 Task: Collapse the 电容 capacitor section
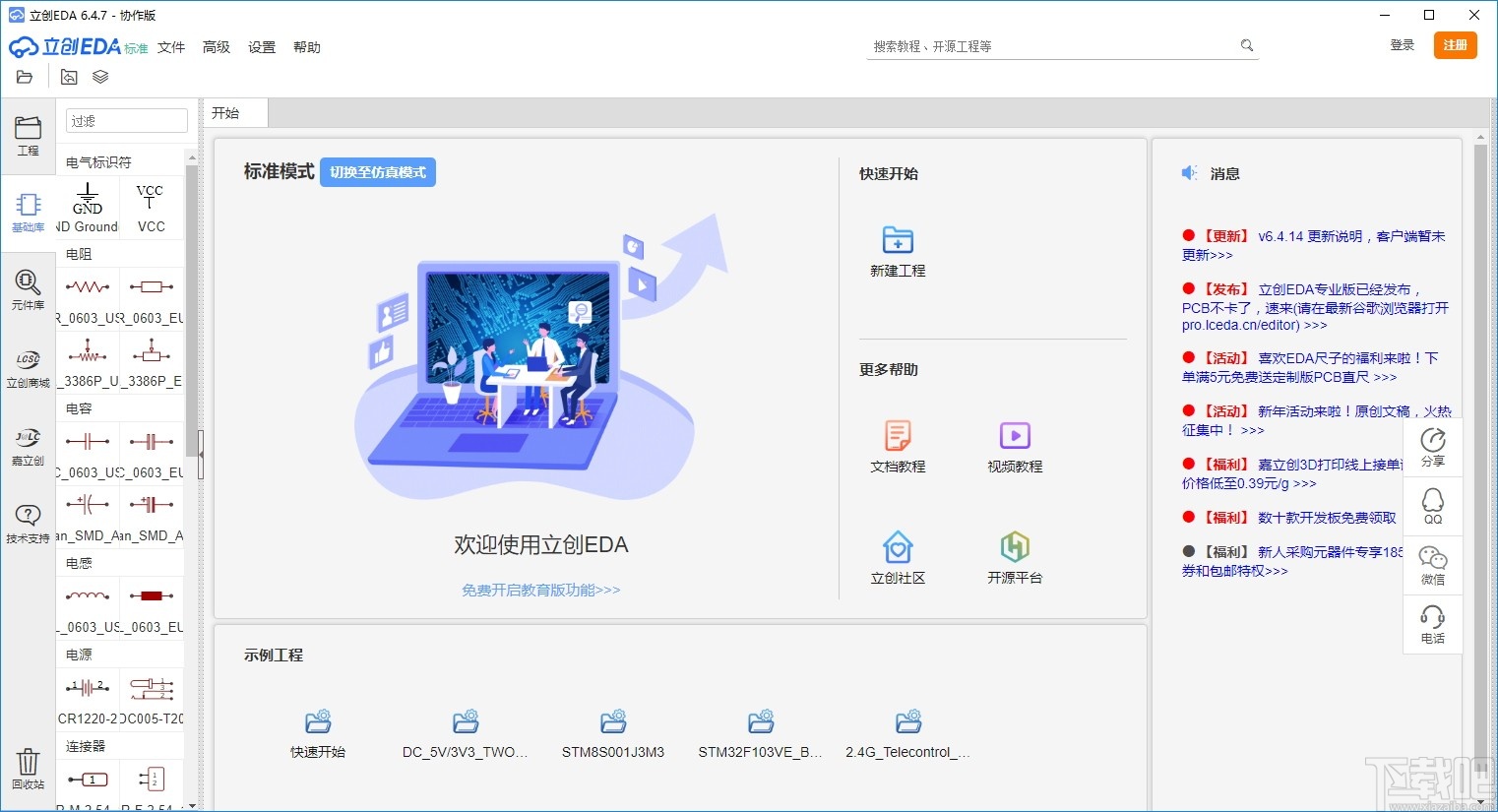click(x=79, y=407)
